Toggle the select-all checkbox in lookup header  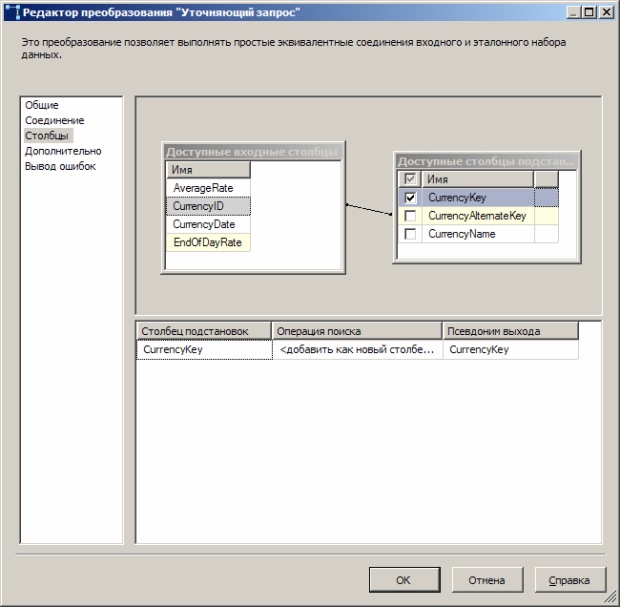tap(410, 179)
